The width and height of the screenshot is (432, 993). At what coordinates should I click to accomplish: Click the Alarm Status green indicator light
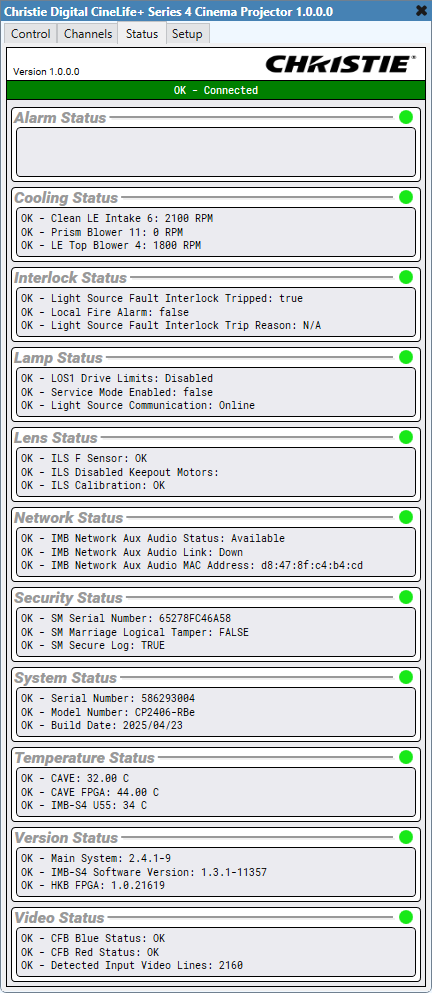406,117
